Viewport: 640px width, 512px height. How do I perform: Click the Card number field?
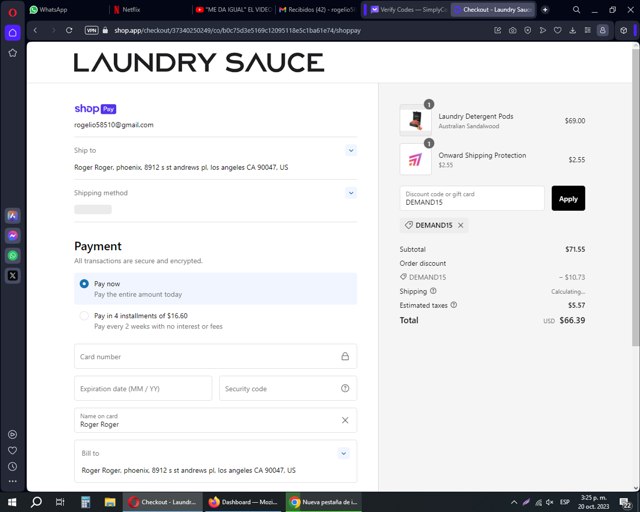pyautogui.click(x=216, y=356)
